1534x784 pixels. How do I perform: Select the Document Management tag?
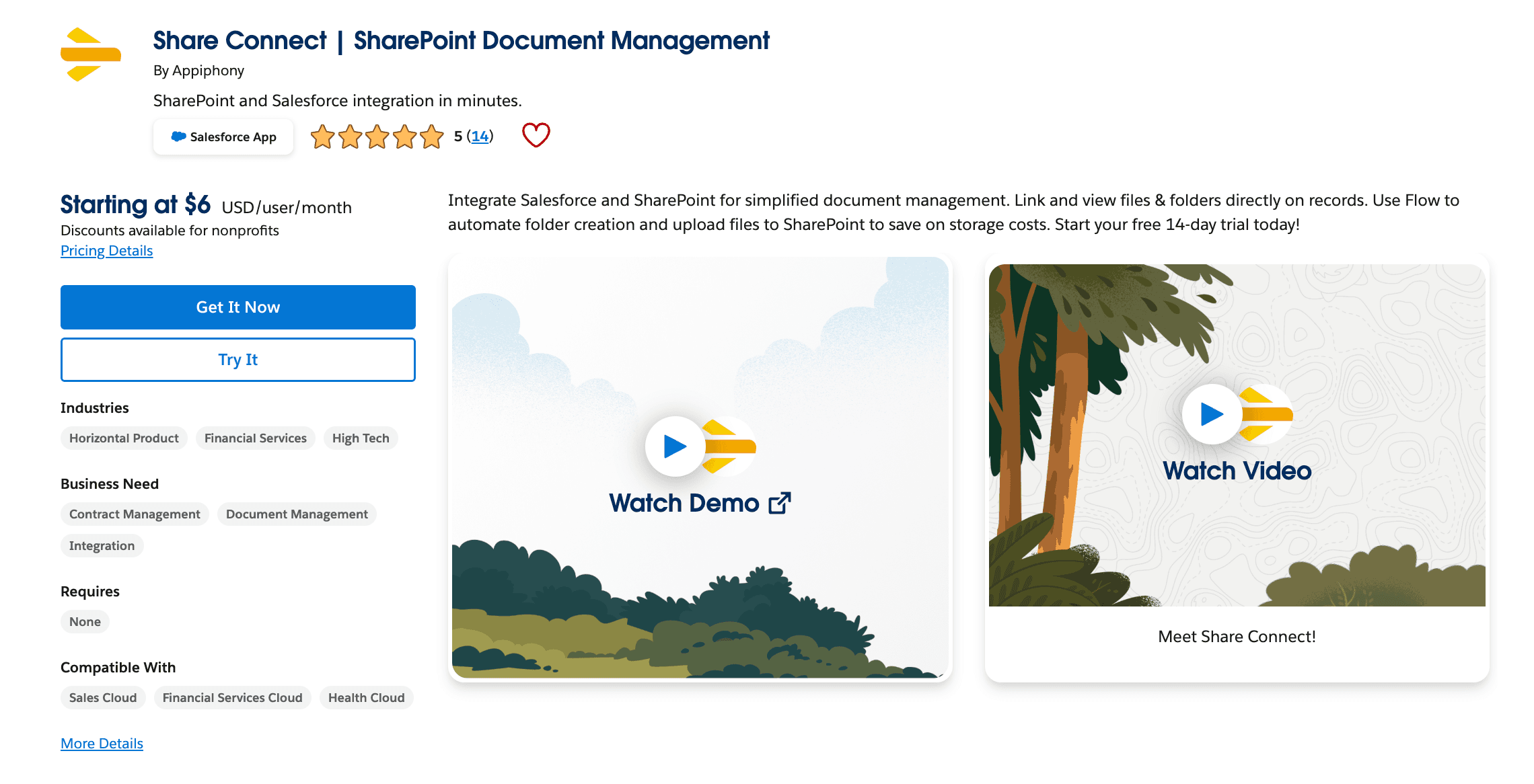(297, 514)
